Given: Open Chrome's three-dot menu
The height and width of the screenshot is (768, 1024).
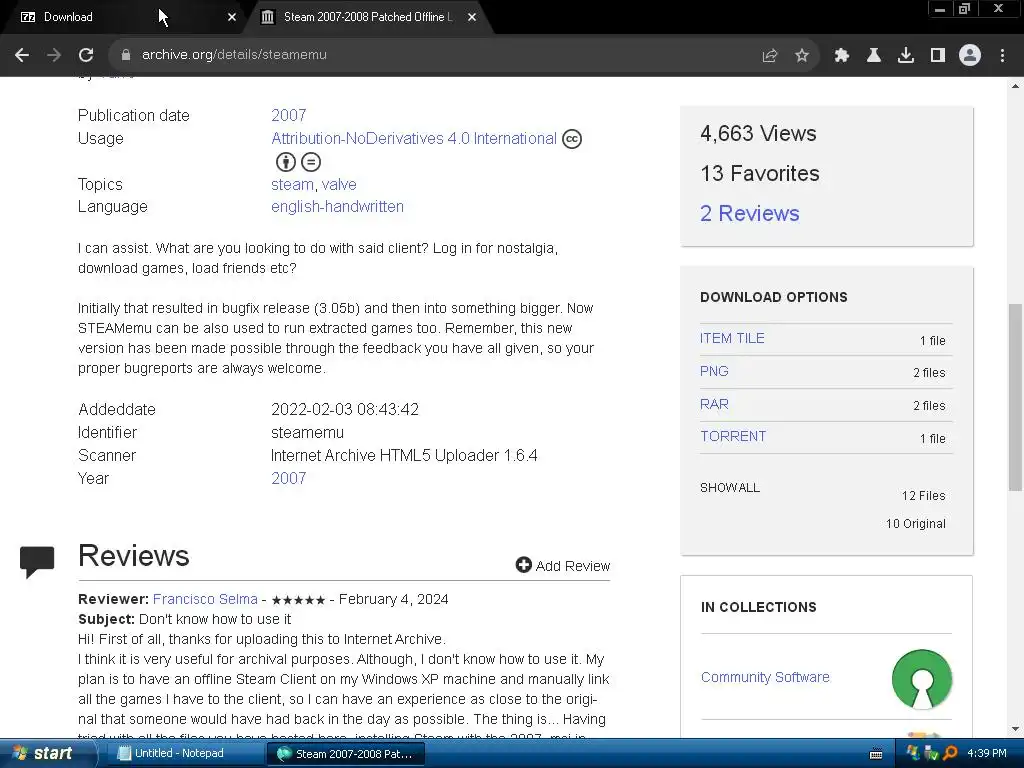Looking at the screenshot, I should 1002,56.
